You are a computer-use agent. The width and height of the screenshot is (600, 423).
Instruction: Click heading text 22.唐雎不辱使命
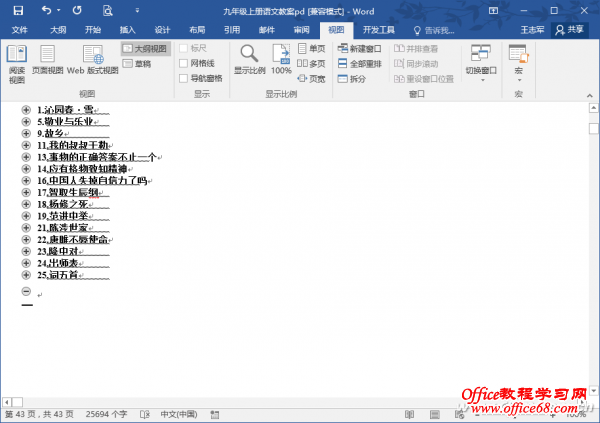(x=72, y=239)
